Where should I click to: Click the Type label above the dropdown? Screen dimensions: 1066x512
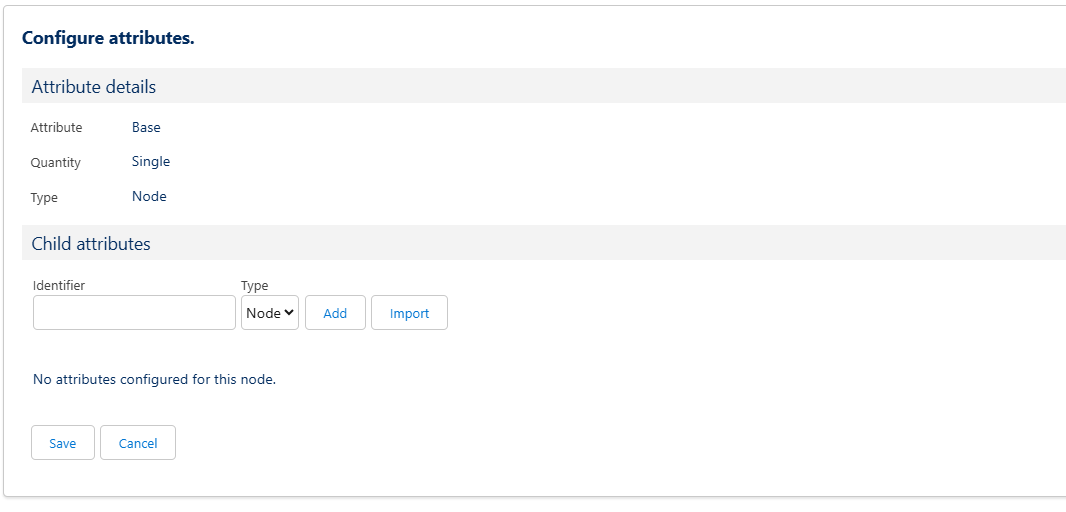pyautogui.click(x=255, y=286)
